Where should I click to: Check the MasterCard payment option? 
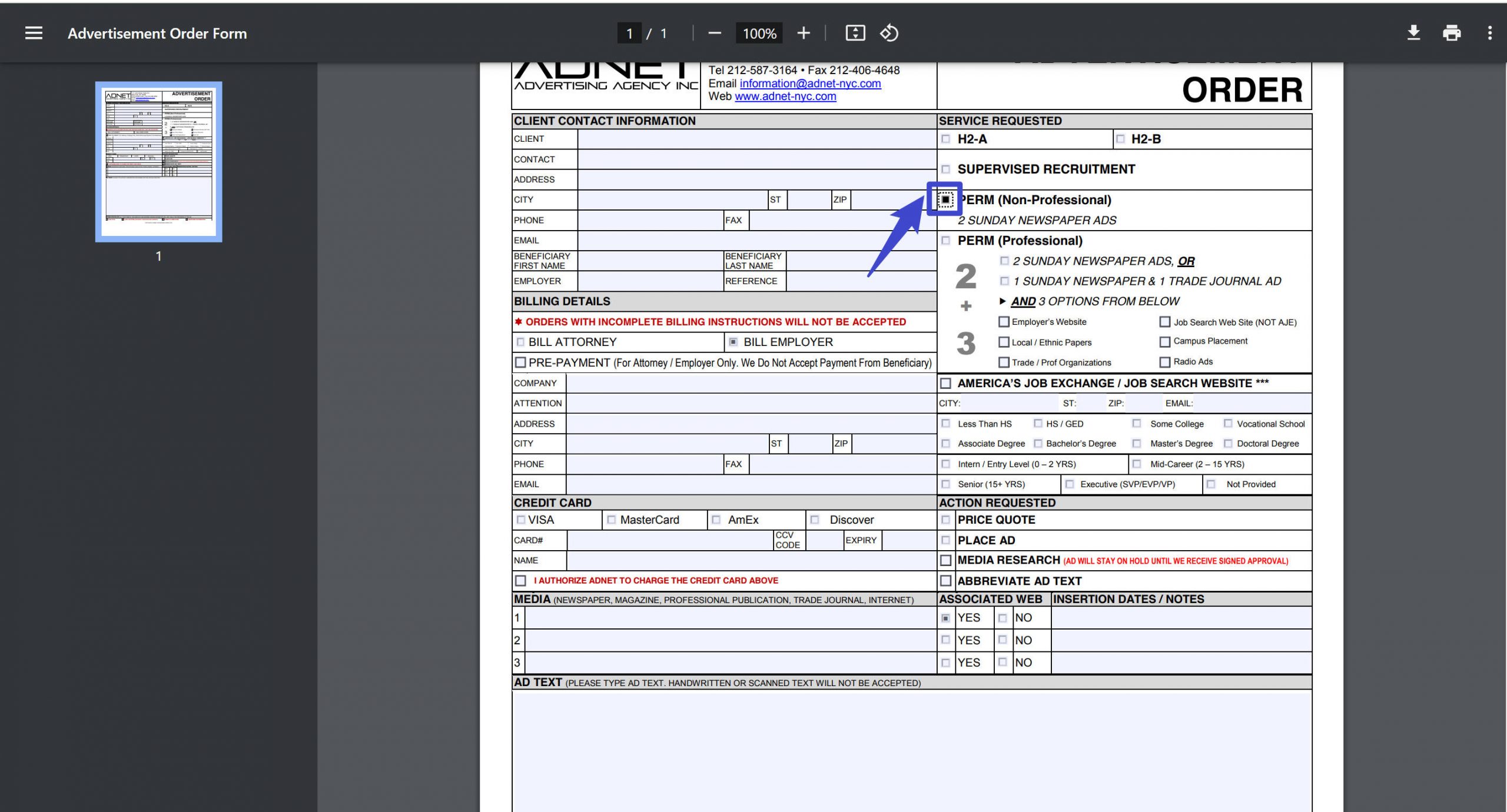pos(610,520)
